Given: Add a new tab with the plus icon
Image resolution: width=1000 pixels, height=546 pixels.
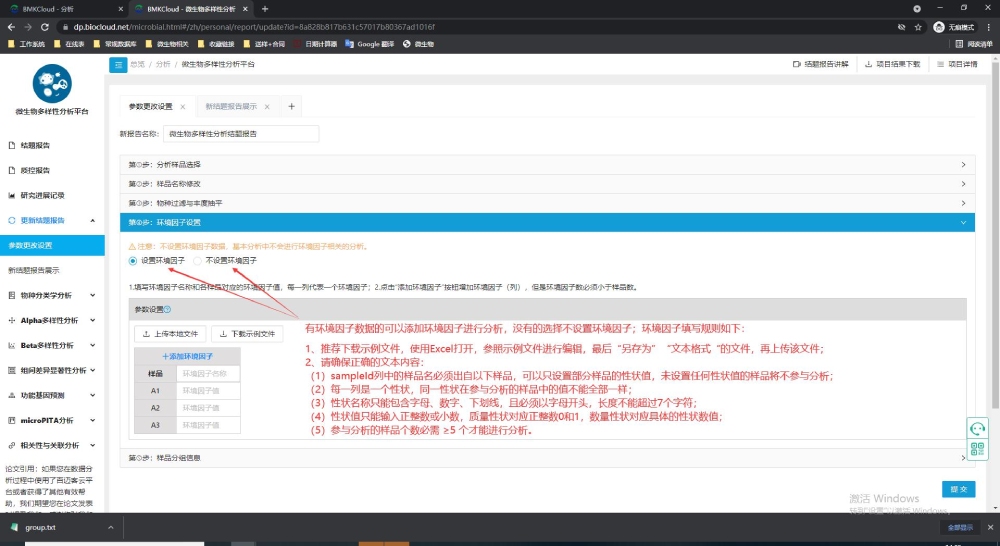Looking at the screenshot, I should pyautogui.click(x=291, y=106).
